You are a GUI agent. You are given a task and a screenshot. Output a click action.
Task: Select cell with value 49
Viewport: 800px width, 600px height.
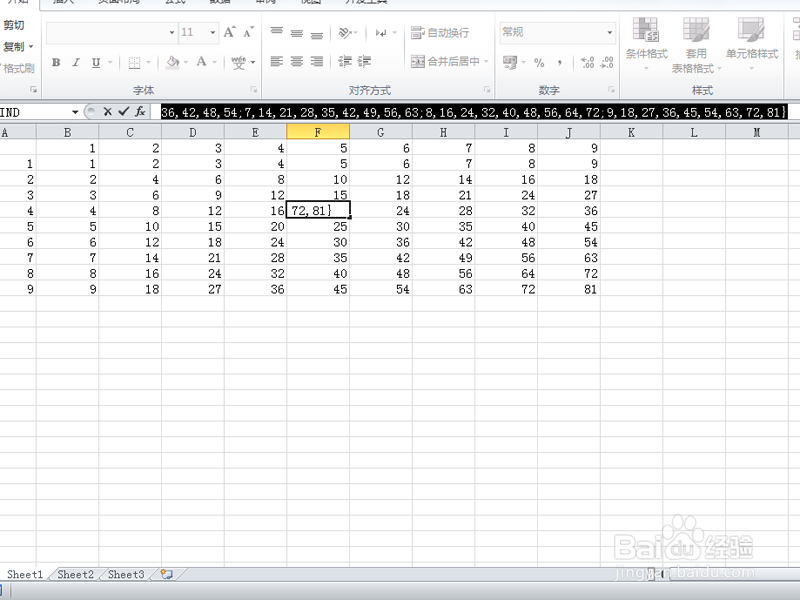443,258
